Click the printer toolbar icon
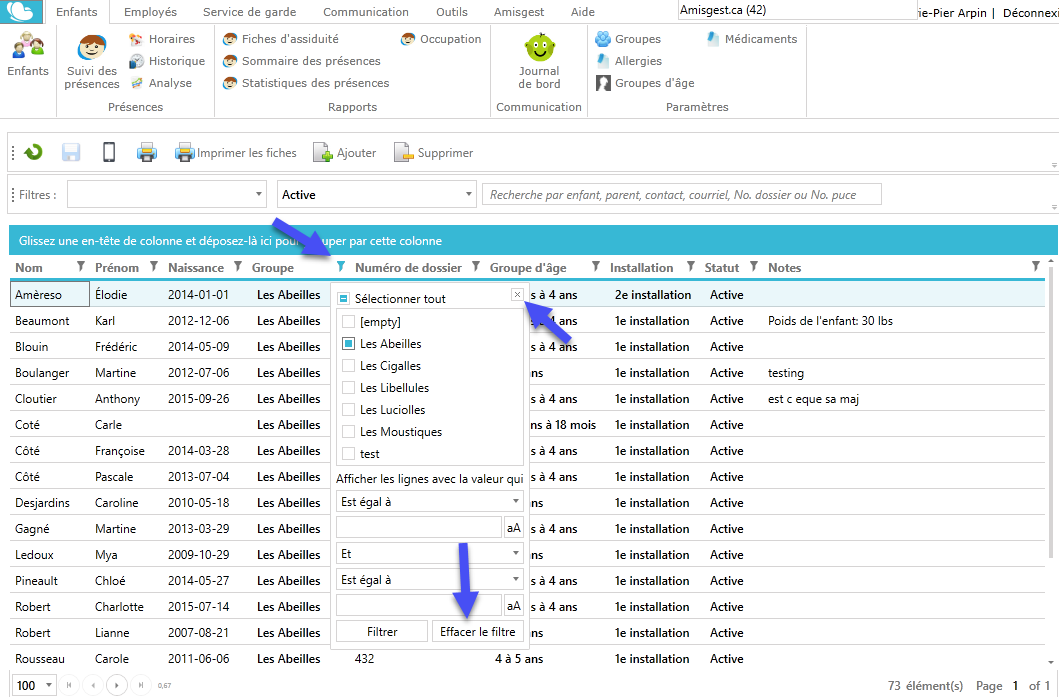The width and height of the screenshot is (1059, 697). click(147, 153)
